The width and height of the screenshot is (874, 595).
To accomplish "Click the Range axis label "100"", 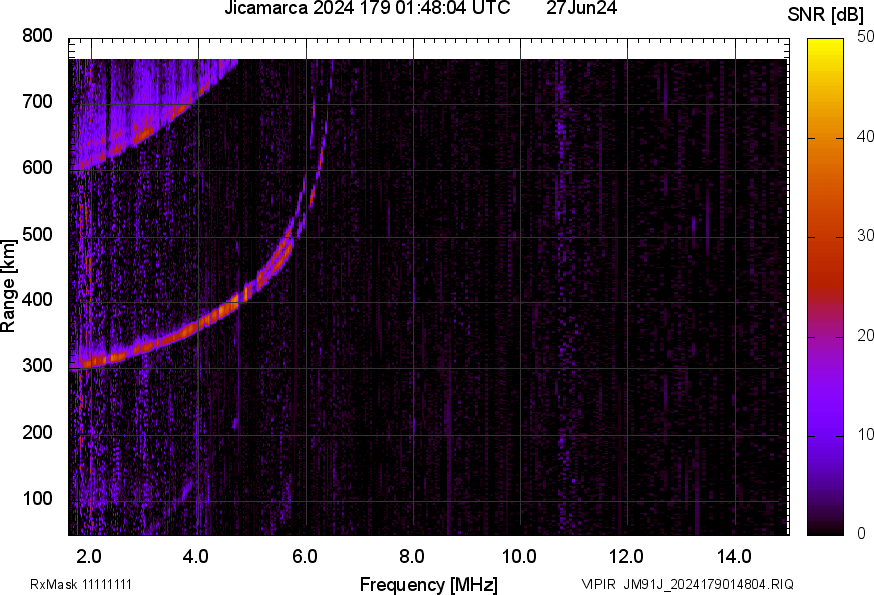I will point(37,498).
